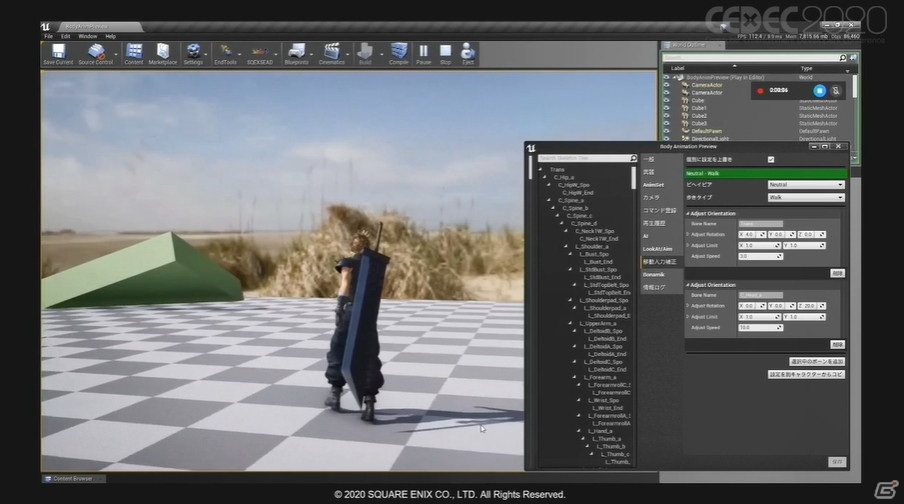This screenshot has width=904, height=504.
Task: Open the 歩きタイプ Walk dropdown
Action: point(806,197)
